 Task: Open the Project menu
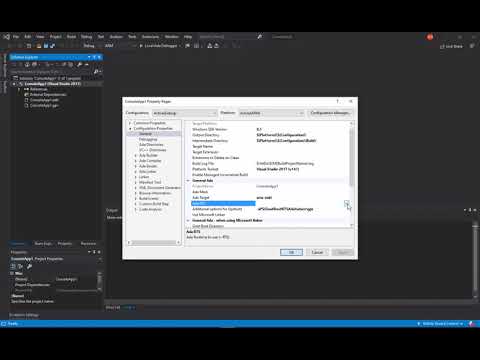[x=56, y=37]
